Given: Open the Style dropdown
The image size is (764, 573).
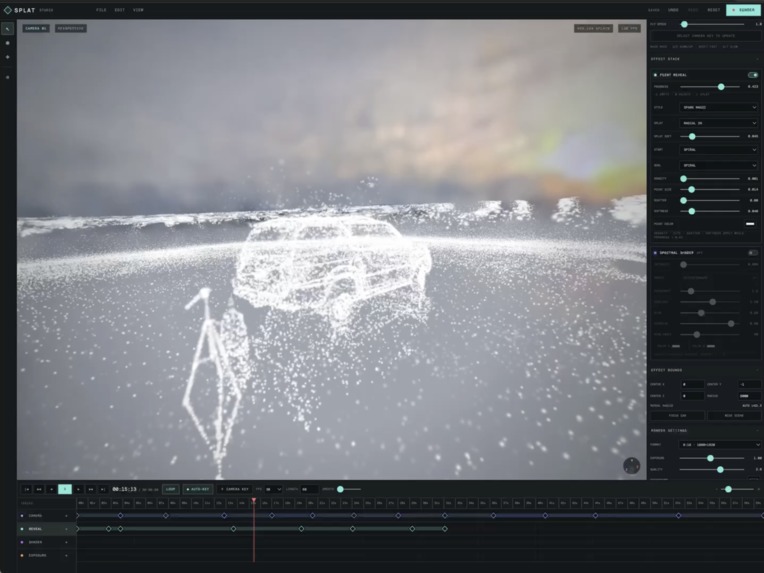Looking at the screenshot, I should [719, 107].
